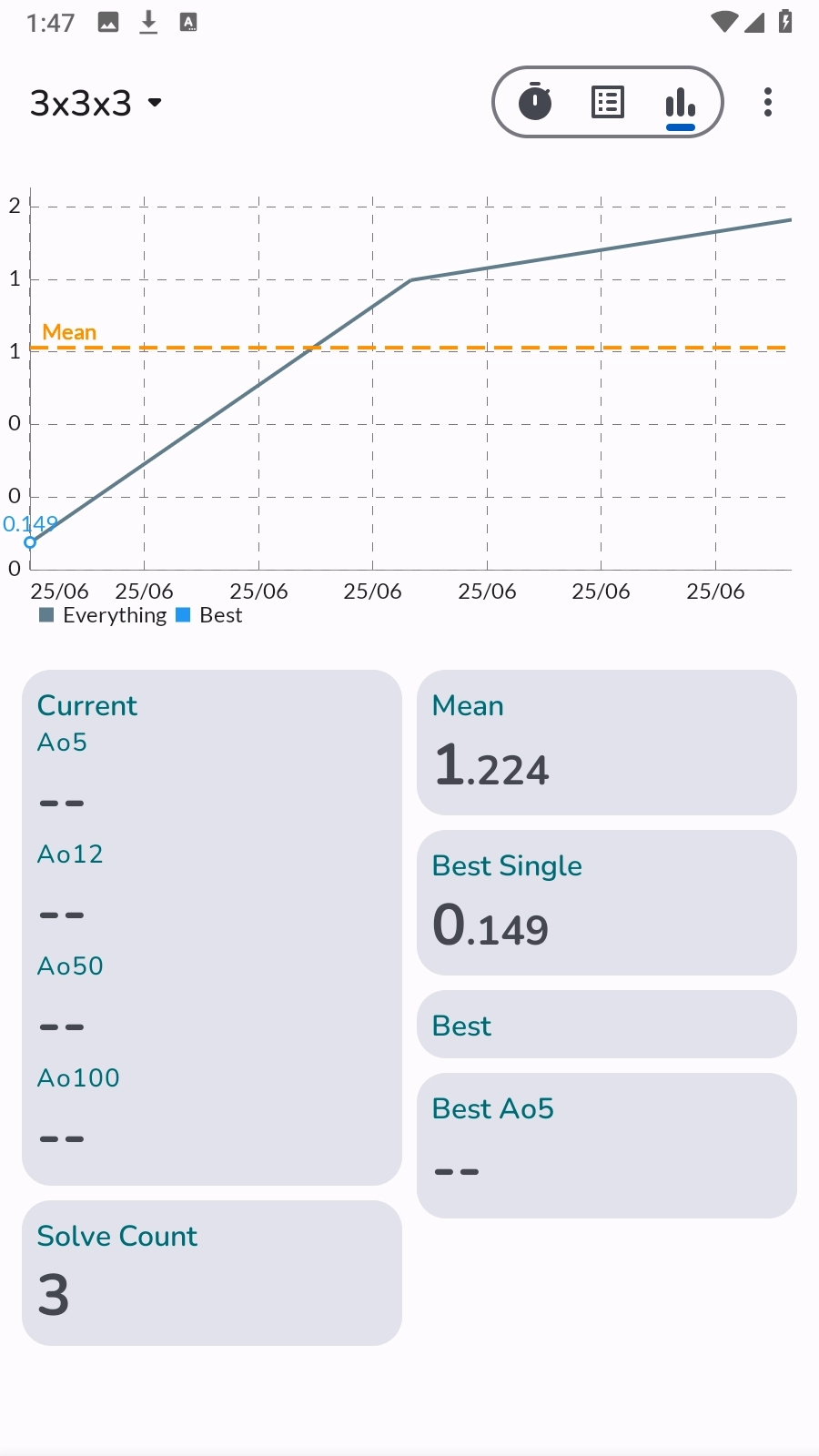Tap the Wi-Fi signal icon
The width and height of the screenshot is (819, 1456).
[723, 22]
